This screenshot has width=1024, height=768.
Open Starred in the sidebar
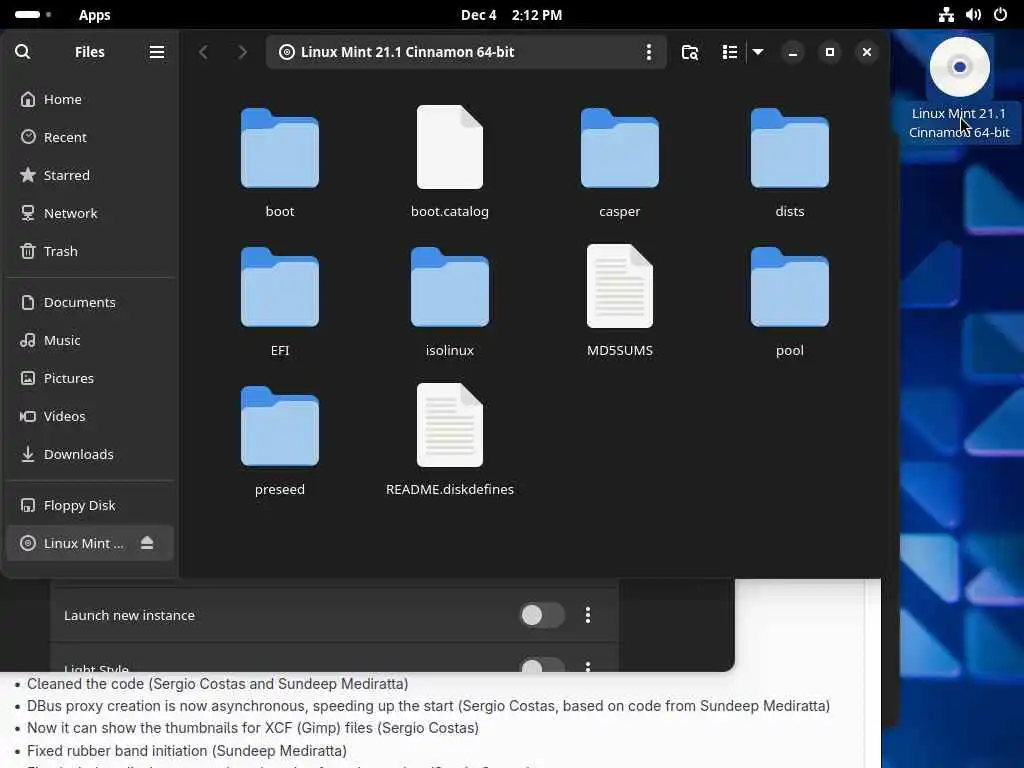point(90,175)
